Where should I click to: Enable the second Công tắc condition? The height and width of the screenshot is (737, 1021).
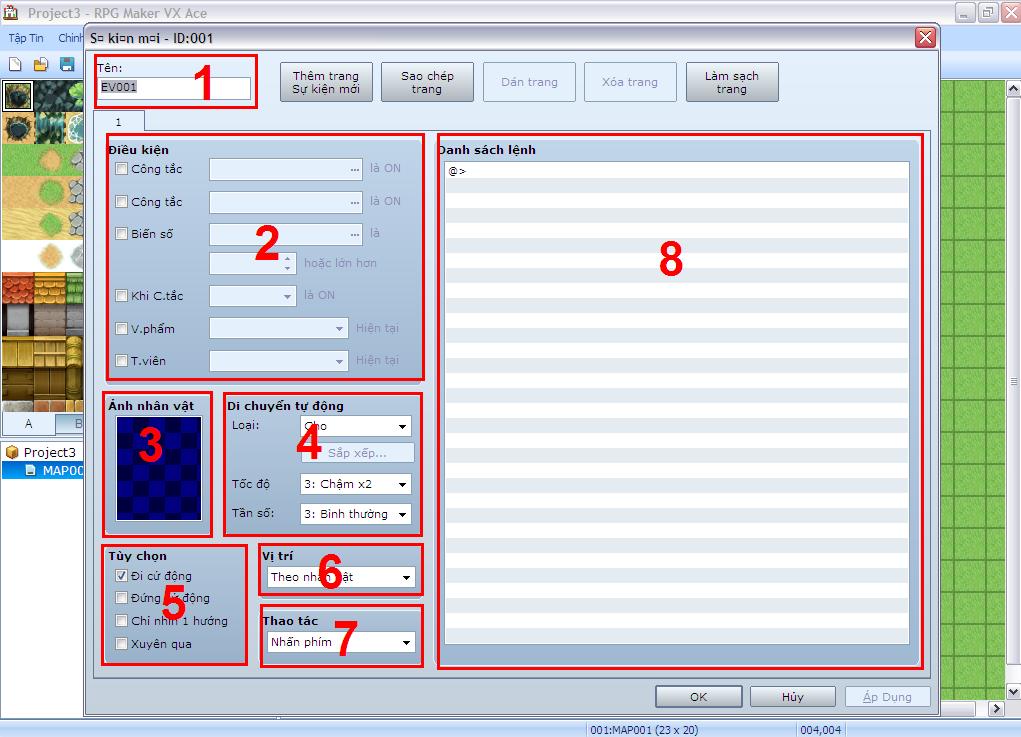[121, 201]
